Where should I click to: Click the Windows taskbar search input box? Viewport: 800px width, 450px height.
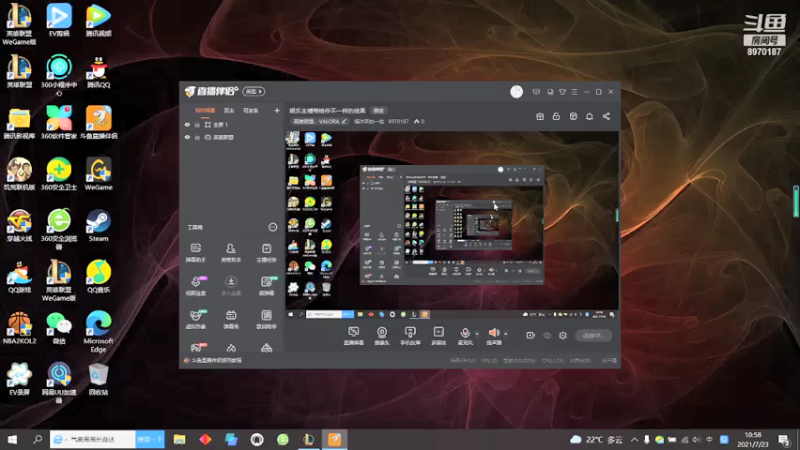pos(93,439)
